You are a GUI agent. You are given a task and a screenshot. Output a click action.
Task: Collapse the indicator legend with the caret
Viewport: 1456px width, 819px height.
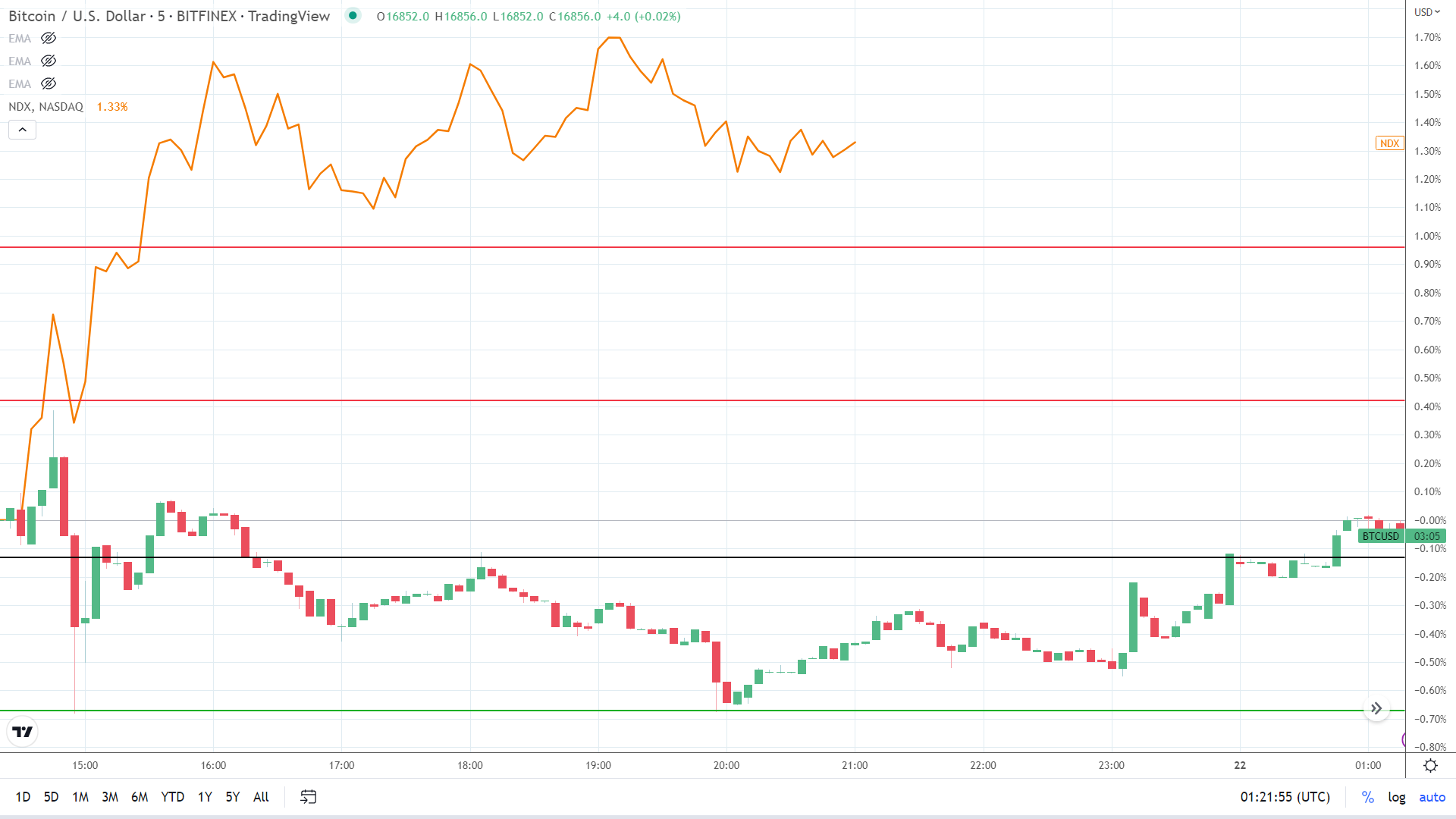point(23,130)
